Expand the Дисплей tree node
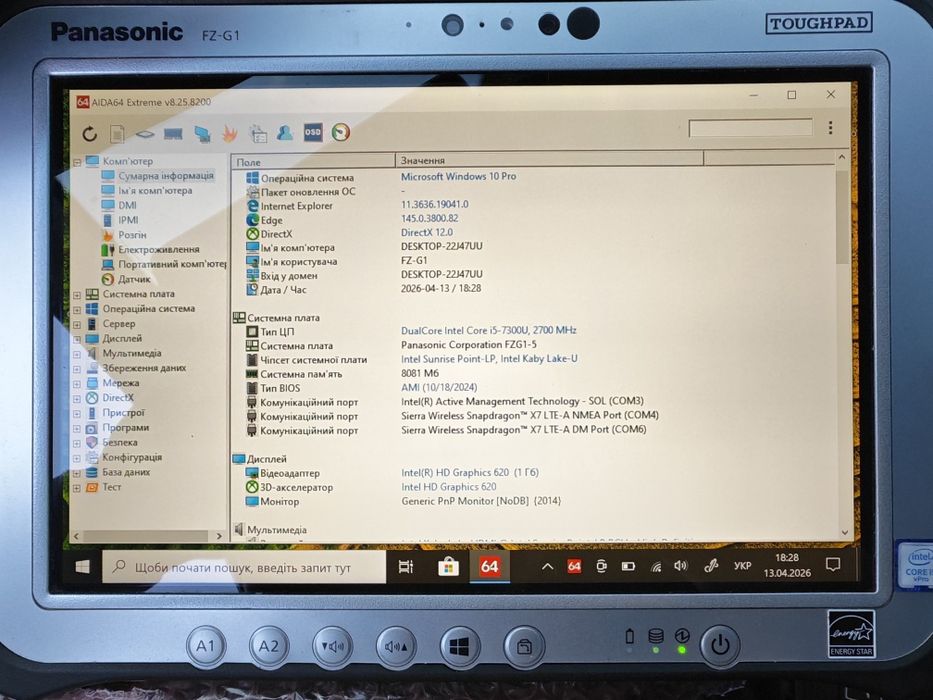The height and width of the screenshot is (700, 933). [77, 340]
